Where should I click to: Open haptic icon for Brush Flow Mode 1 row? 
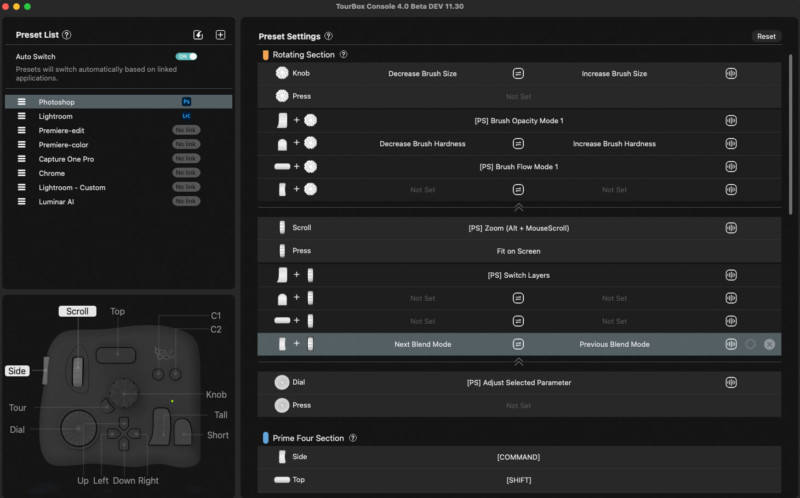731,166
